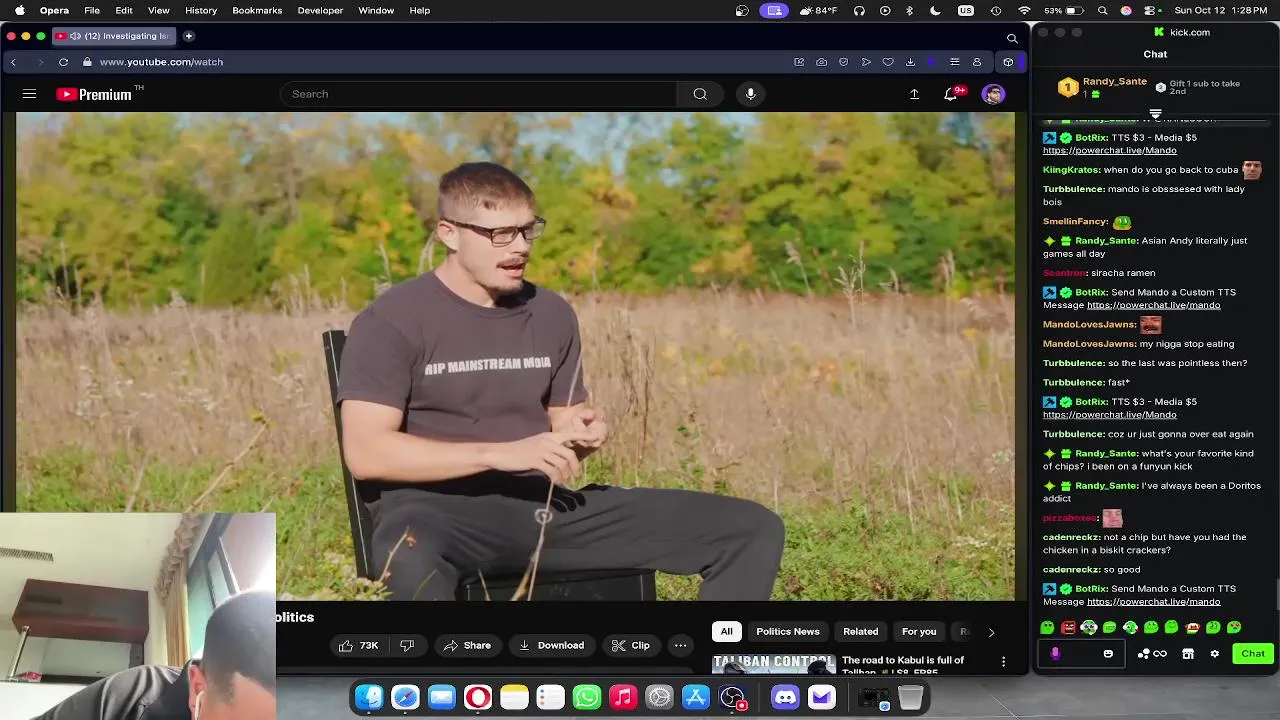Open Opera downloads icon
This screenshot has height=720, width=1280.
pyautogui.click(x=910, y=62)
